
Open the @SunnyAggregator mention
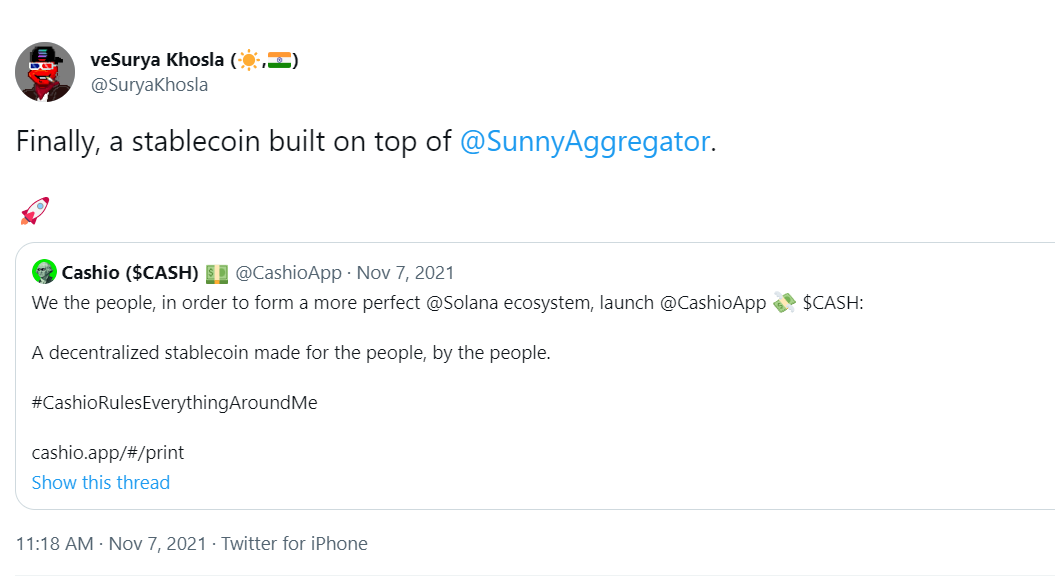coord(584,142)
